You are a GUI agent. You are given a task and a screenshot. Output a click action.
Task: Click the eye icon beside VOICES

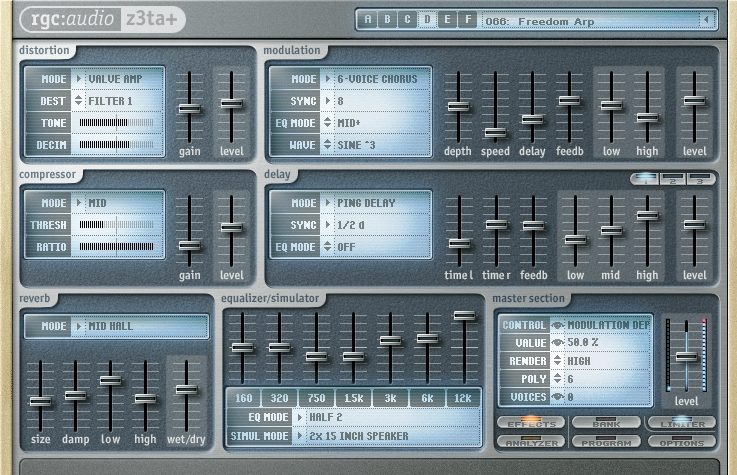point(557,397)
